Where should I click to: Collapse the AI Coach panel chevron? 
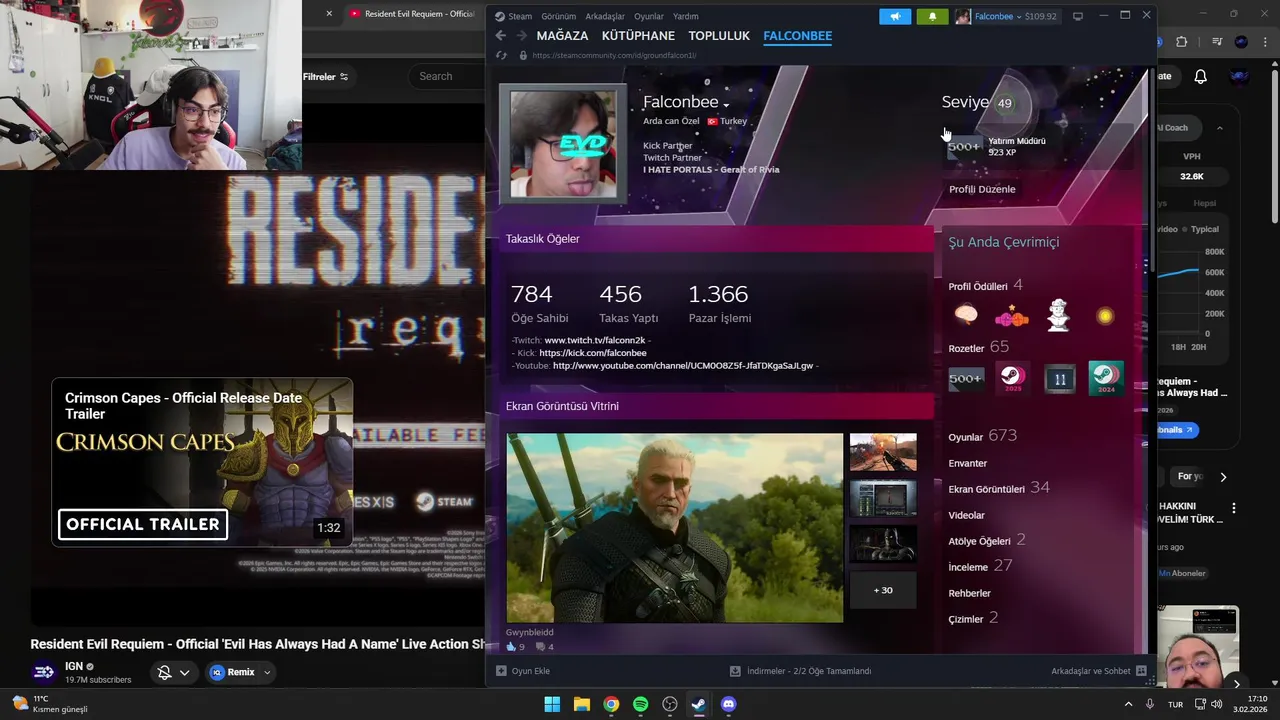coord(1220,128)
